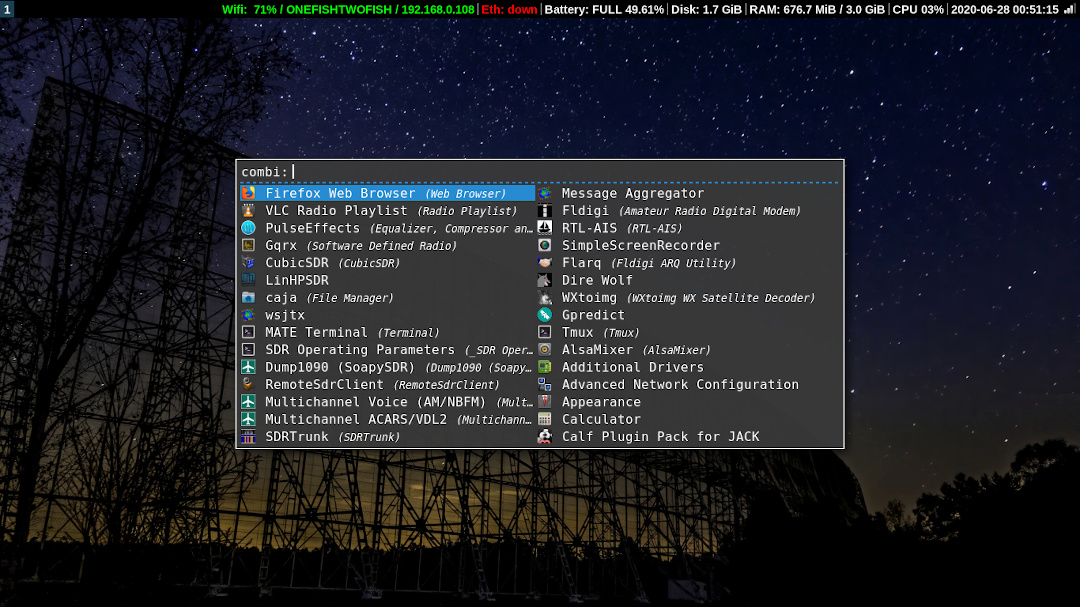Click the CubicSDR entry icon
Screen dimensions: 1080x607
pos(248,262)
